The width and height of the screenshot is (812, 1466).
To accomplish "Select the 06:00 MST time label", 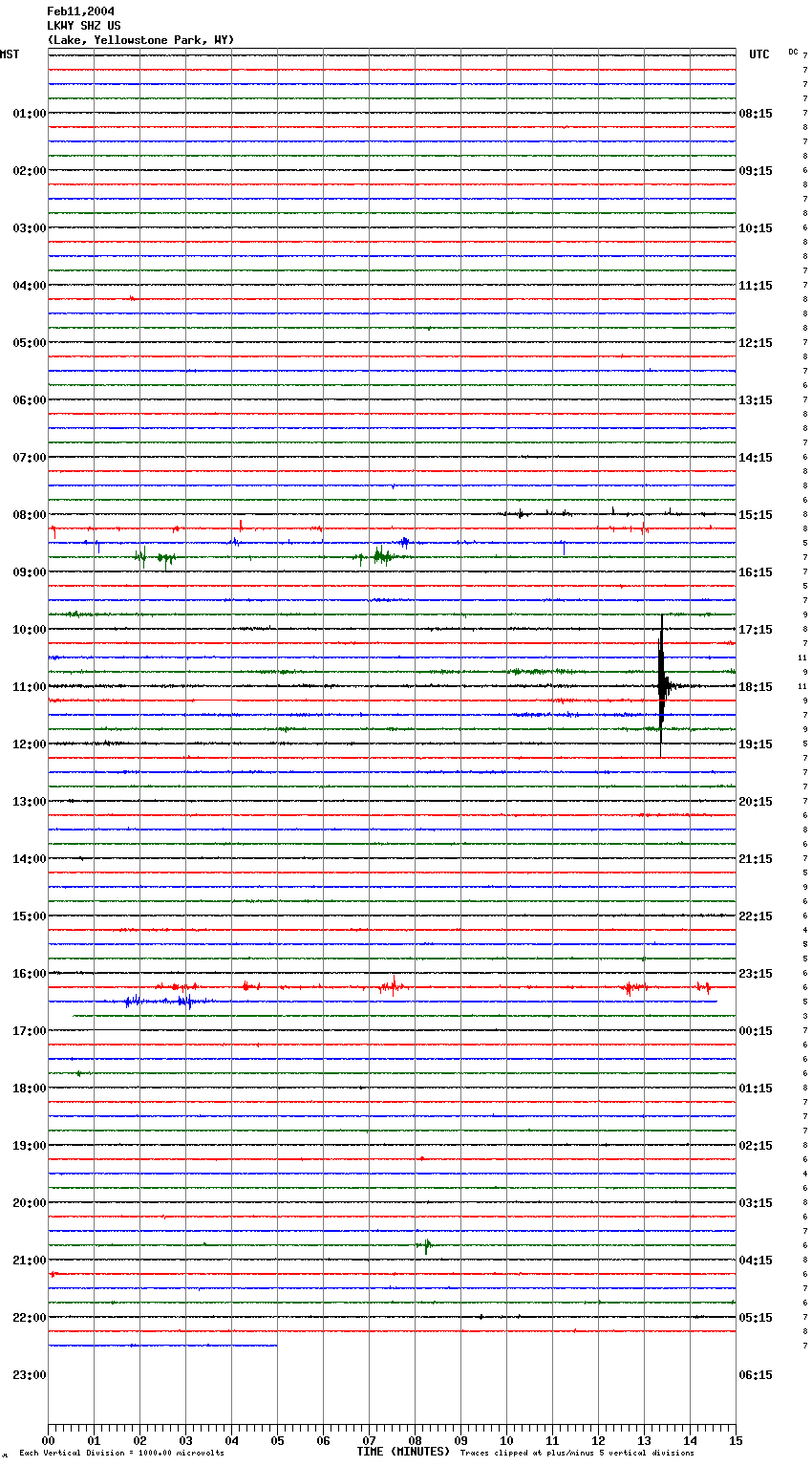I will click(x=29, y=400).
